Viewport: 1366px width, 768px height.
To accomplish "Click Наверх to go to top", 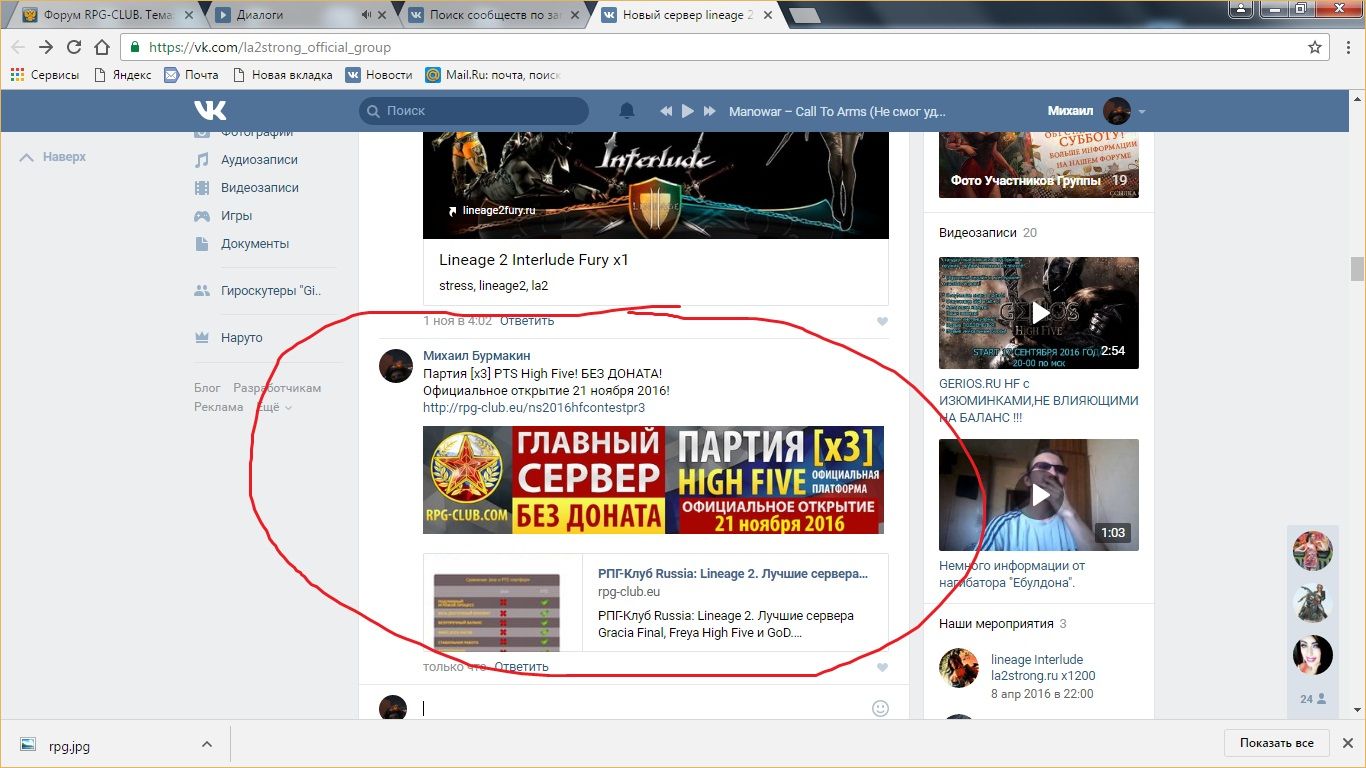I will [x=53, y=157].
